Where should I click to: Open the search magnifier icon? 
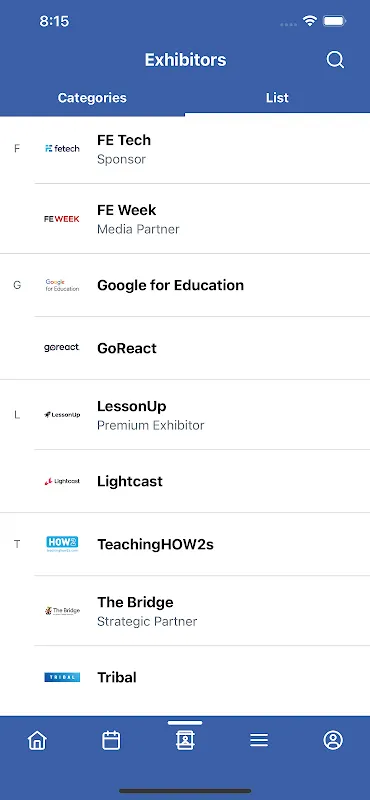click(335, 60)
